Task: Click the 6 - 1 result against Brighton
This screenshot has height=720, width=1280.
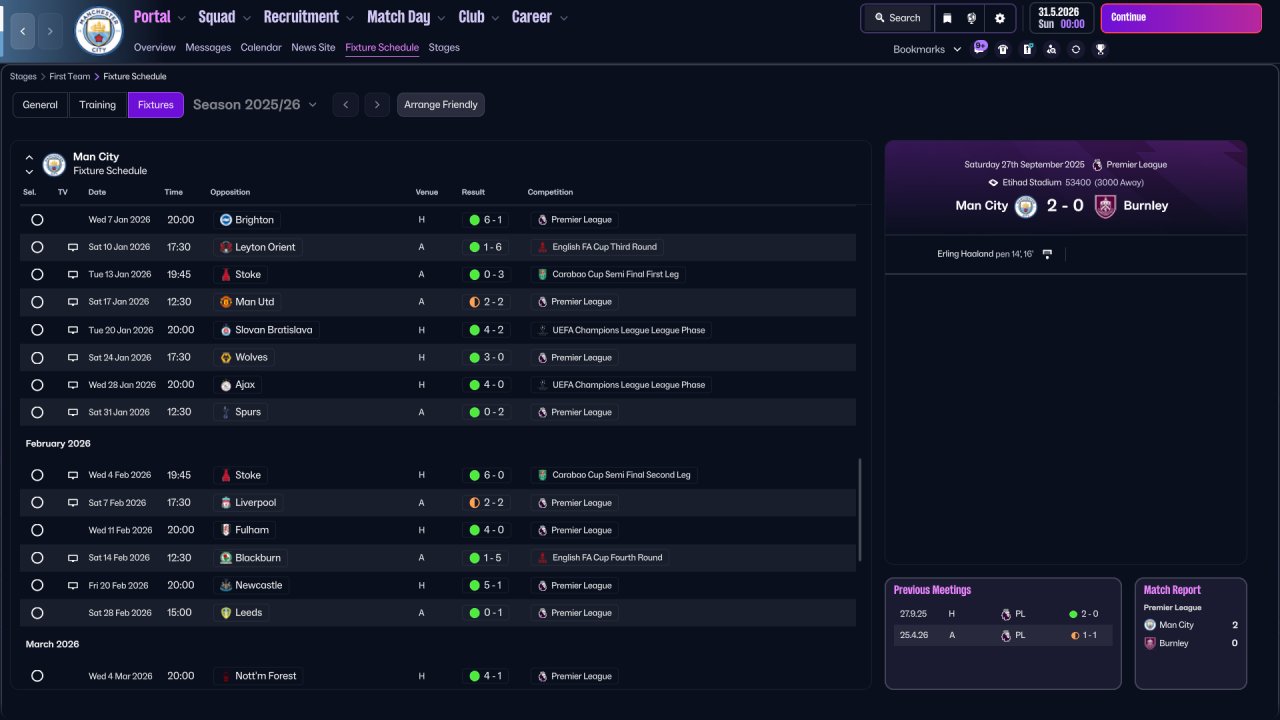Action: 485,220
